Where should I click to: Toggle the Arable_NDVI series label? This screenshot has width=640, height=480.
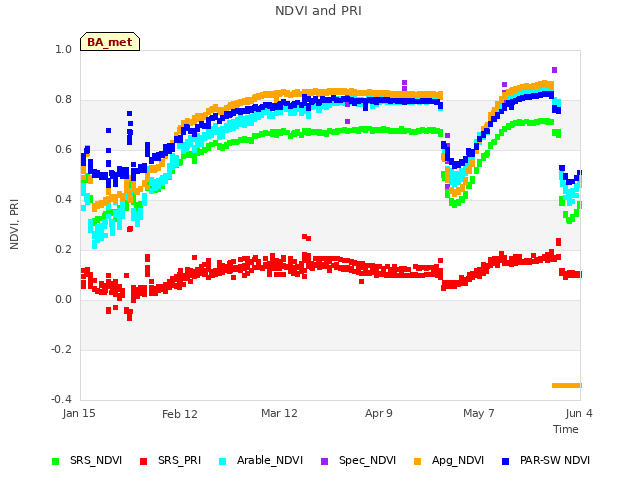coord(270,460)
